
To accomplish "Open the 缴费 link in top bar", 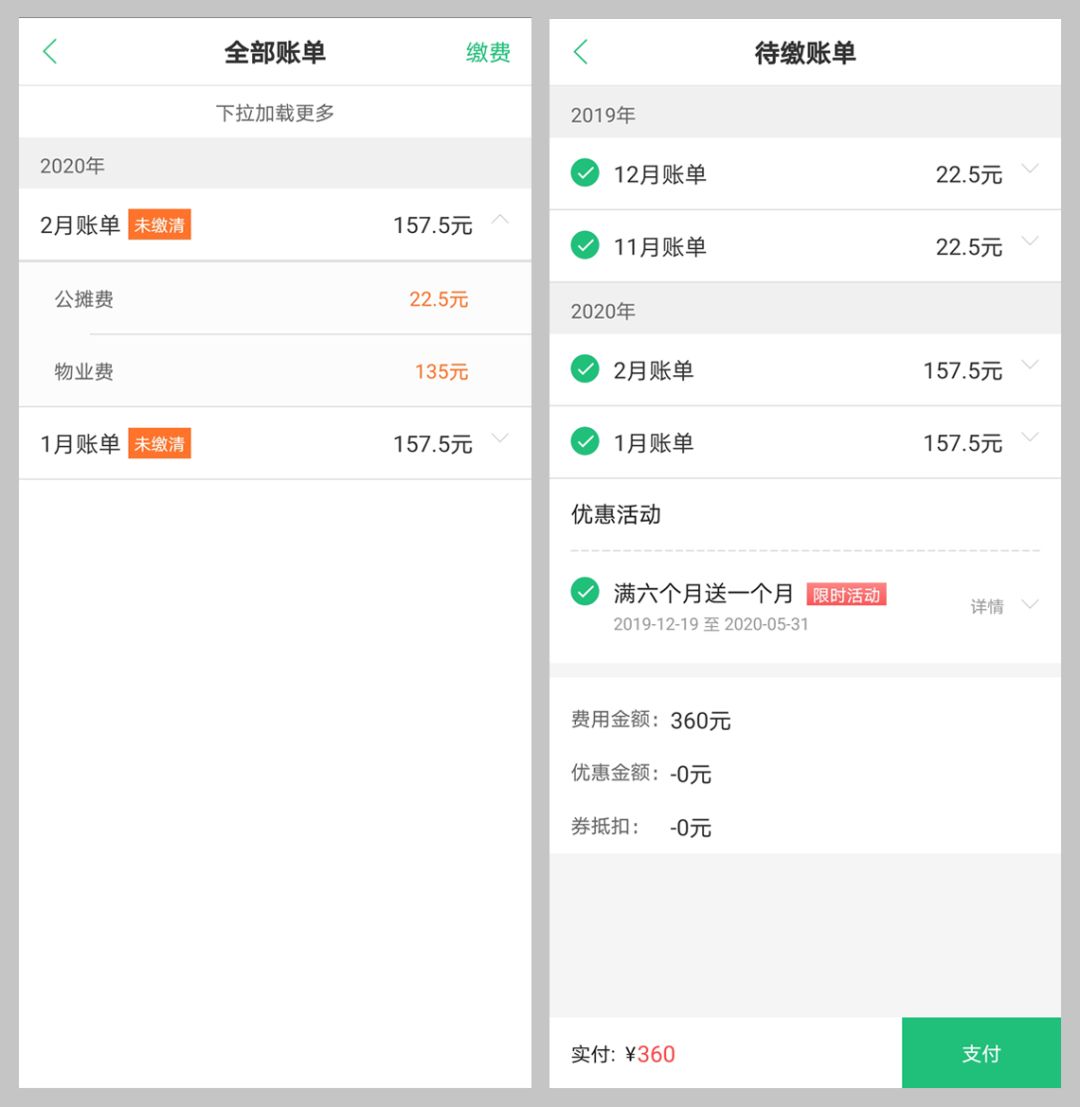I will pos(487,52).
